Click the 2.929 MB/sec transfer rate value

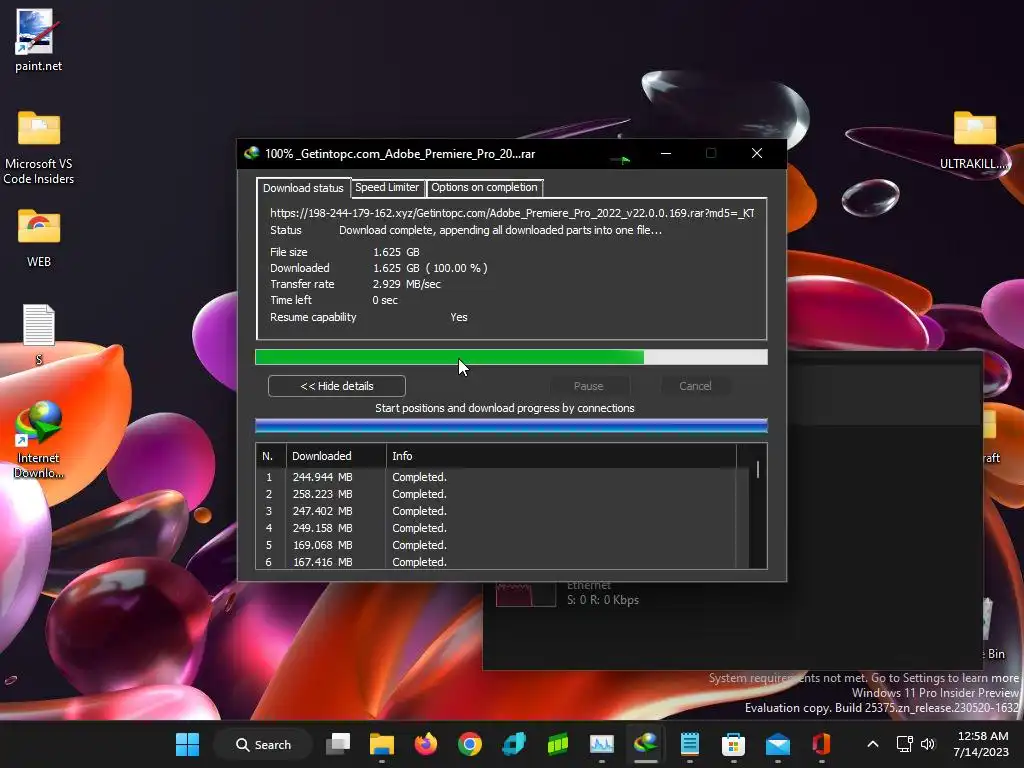tap(406, 284)
